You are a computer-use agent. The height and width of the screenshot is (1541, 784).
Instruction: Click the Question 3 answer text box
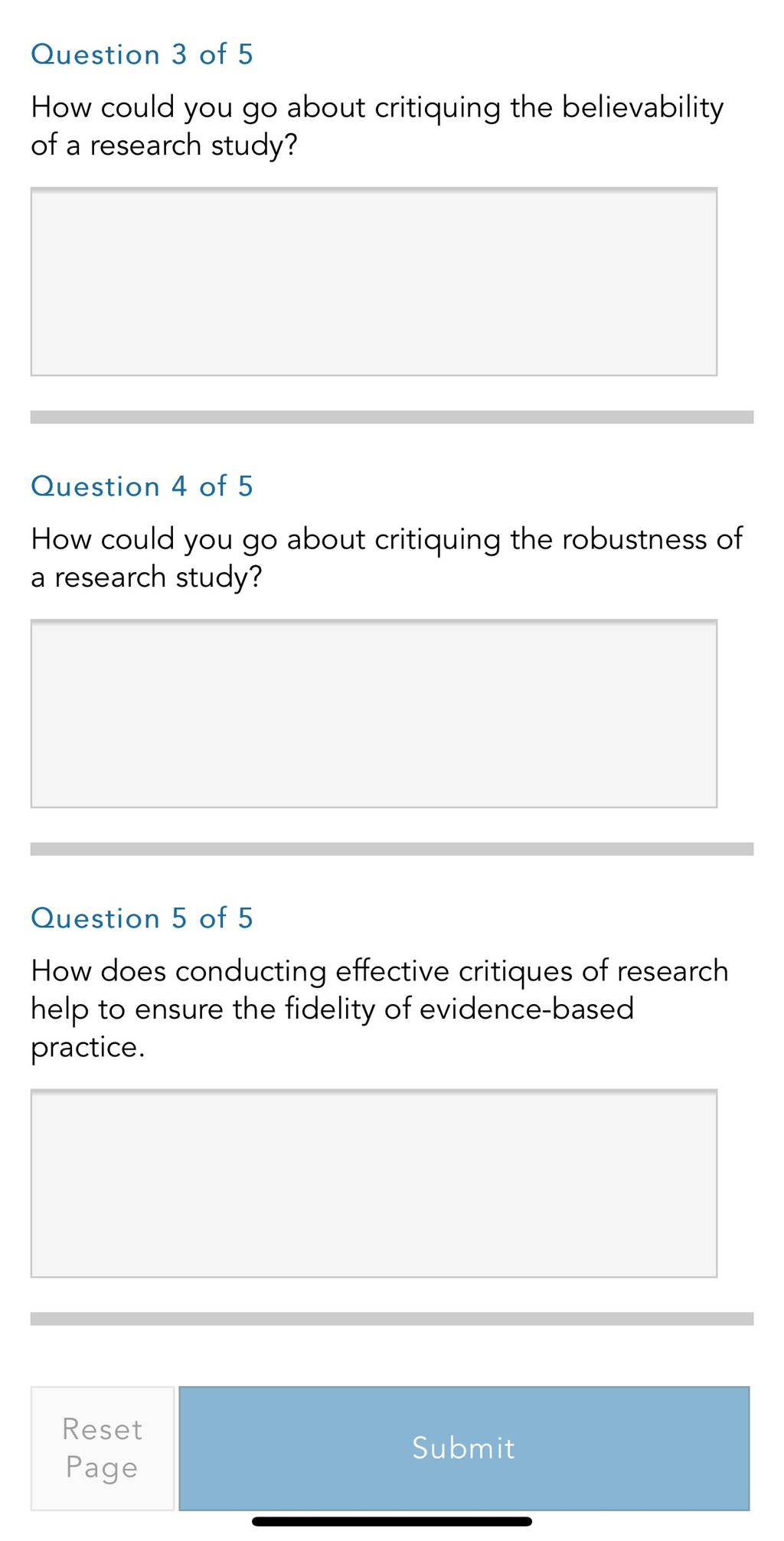(x=374, y=281)
